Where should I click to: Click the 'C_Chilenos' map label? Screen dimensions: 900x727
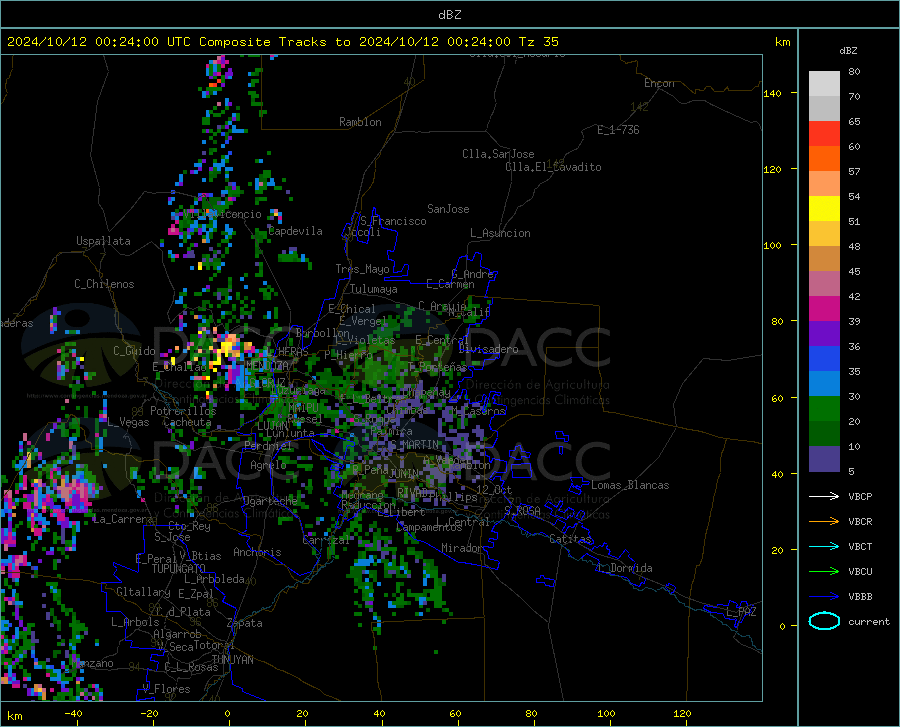[x=104, y=284]
